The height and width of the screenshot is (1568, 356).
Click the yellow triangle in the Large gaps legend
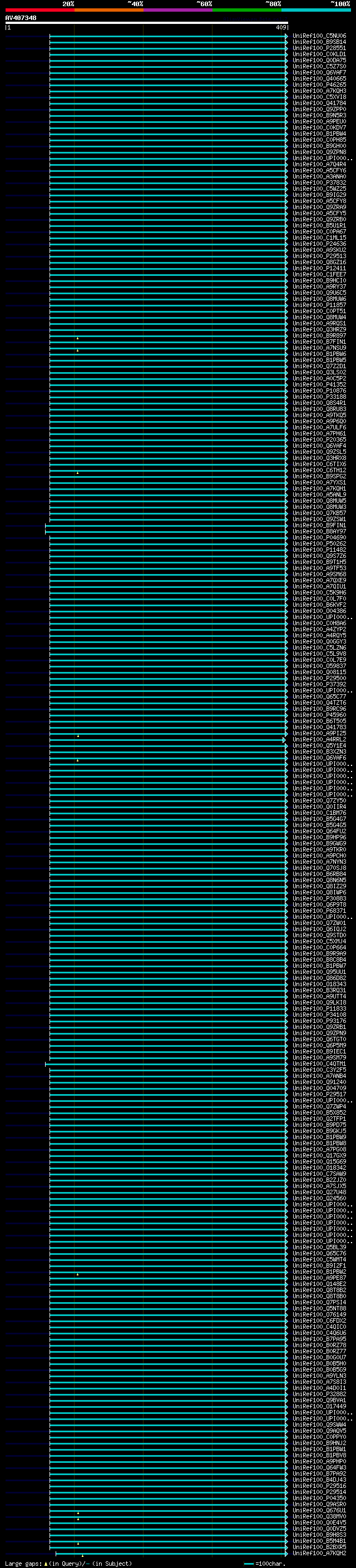(46, 1563)
